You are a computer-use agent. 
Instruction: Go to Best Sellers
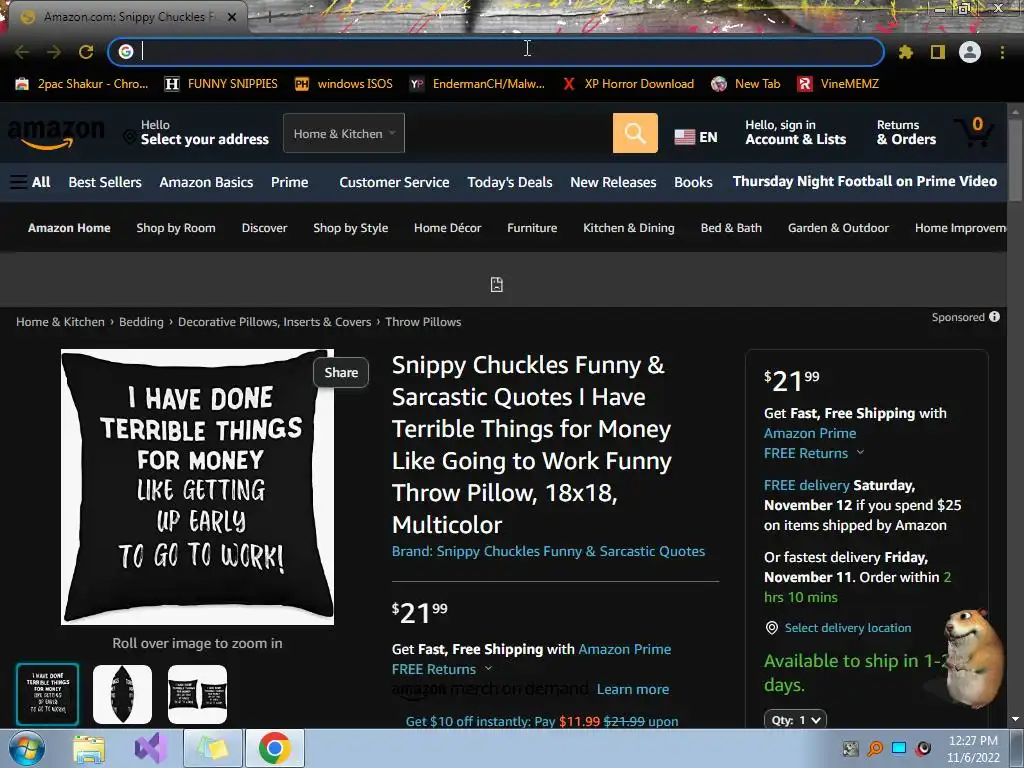click(x=105, y=182)
